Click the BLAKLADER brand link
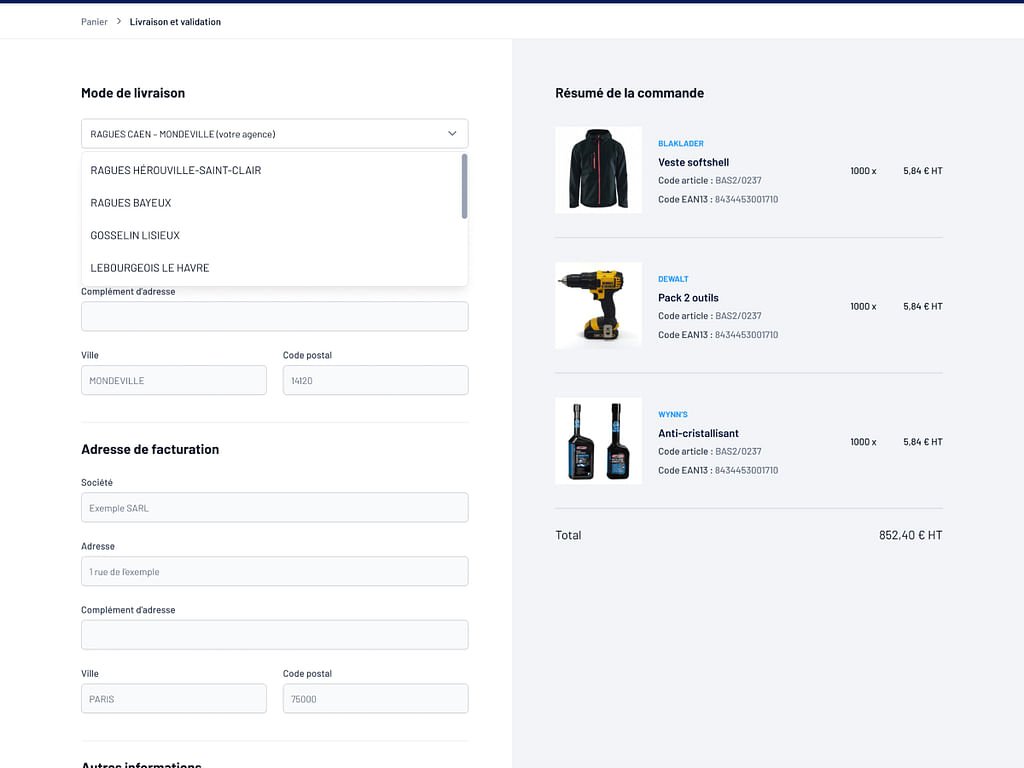 [x=681, y=144]
